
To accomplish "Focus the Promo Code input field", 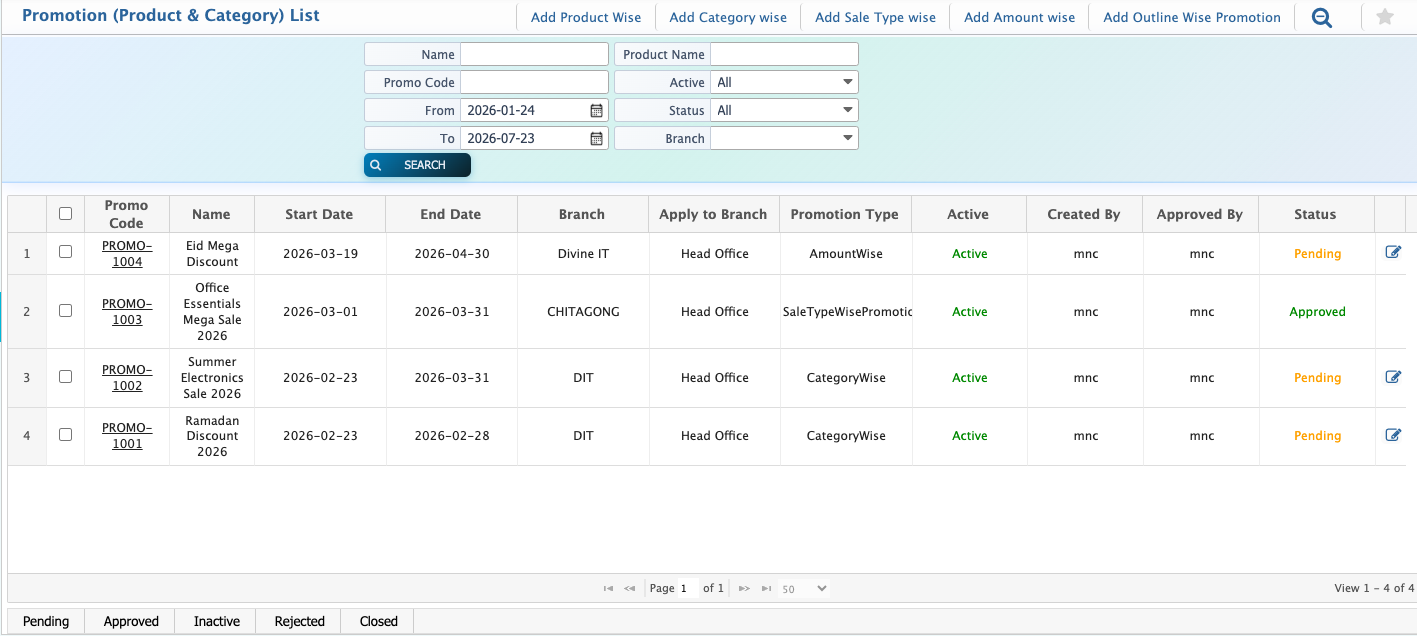I will 534,82.
